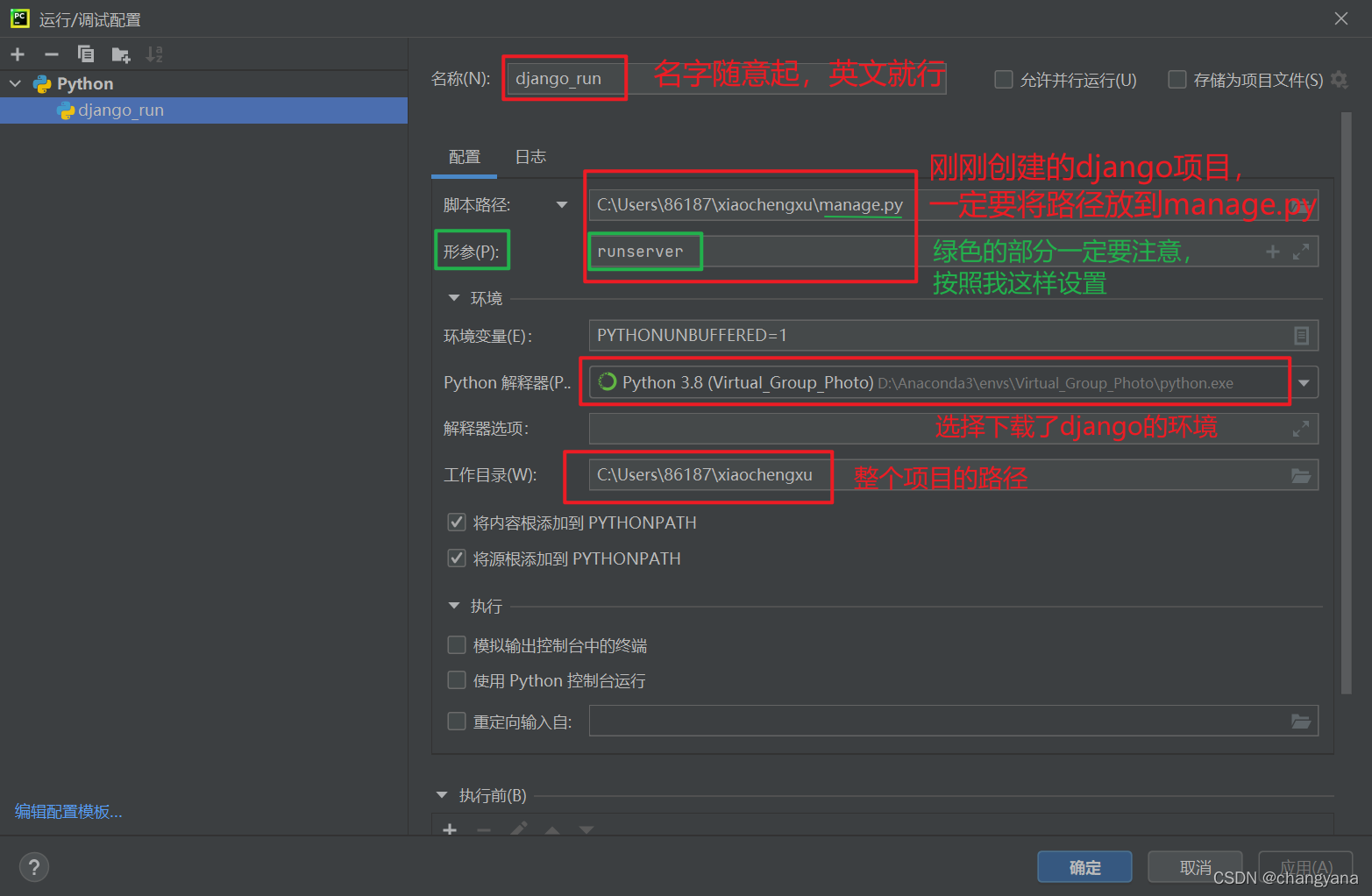The image size is (1372, 896).
Task: Add a before-launch task
Action: tap(450, 829)
